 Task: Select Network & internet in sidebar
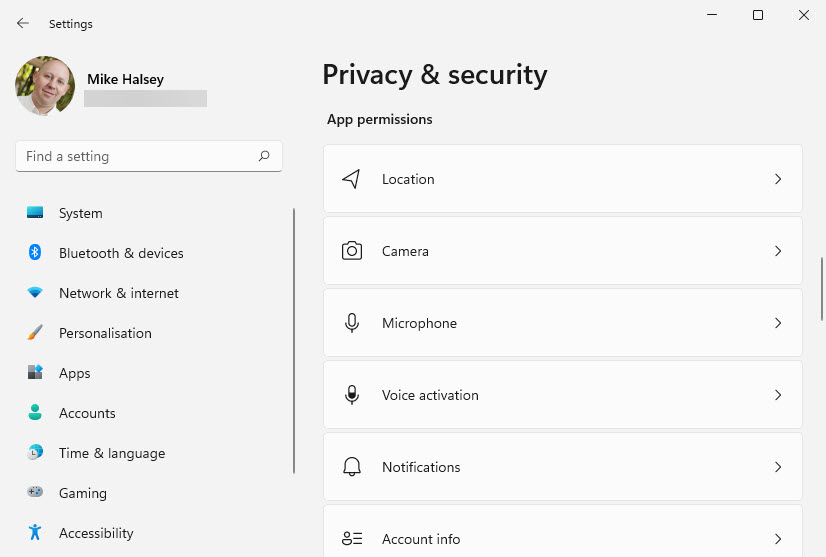click(x=118, y=293)
